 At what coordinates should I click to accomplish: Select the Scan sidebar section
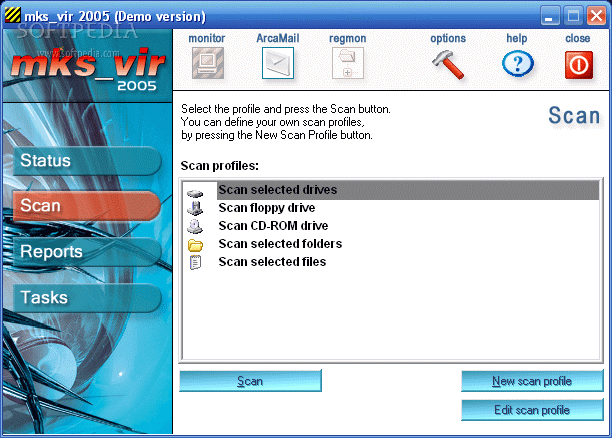coord(87,206)
